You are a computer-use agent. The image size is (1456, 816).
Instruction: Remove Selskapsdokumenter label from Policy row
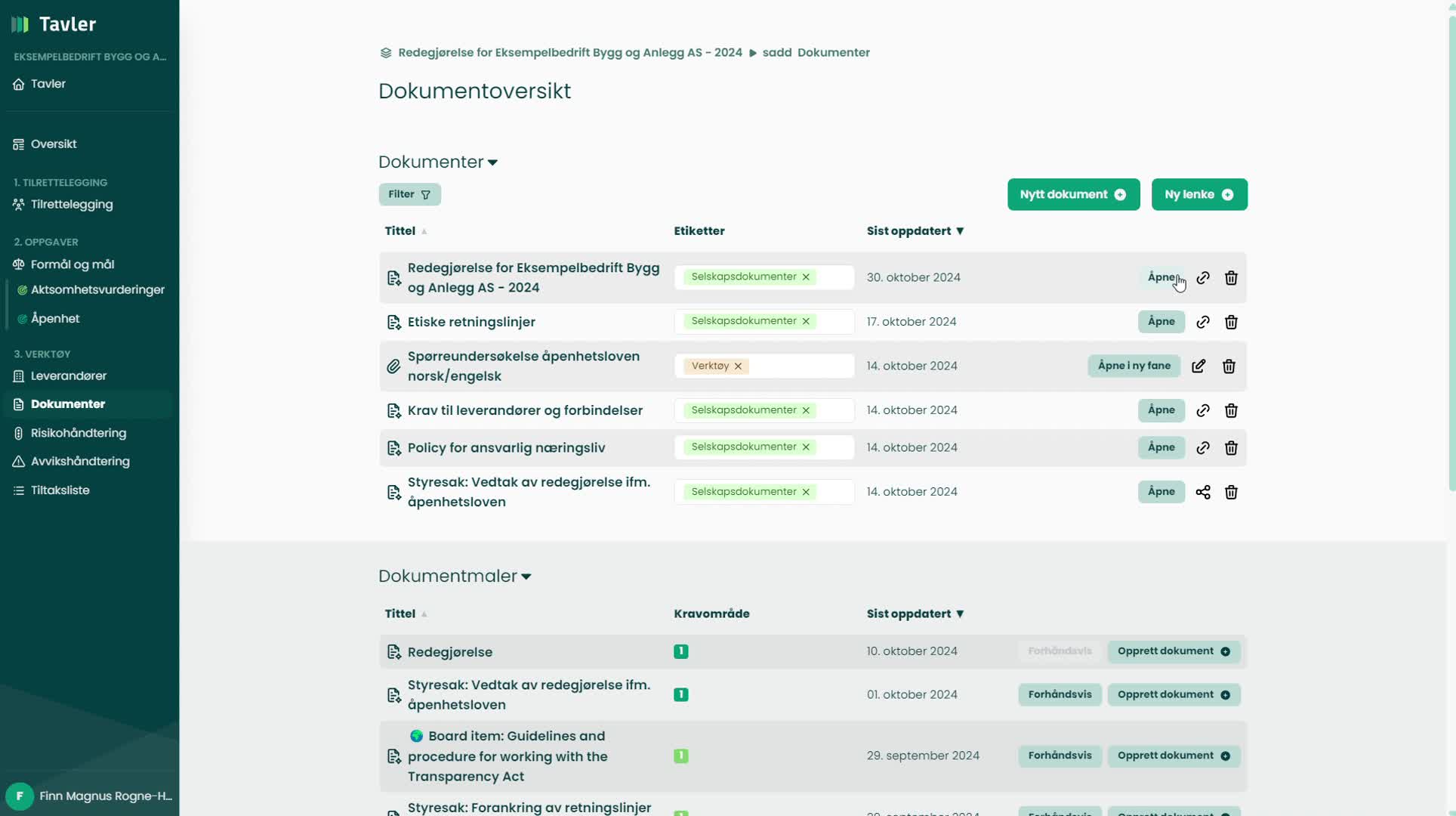(x=806, y=447)
